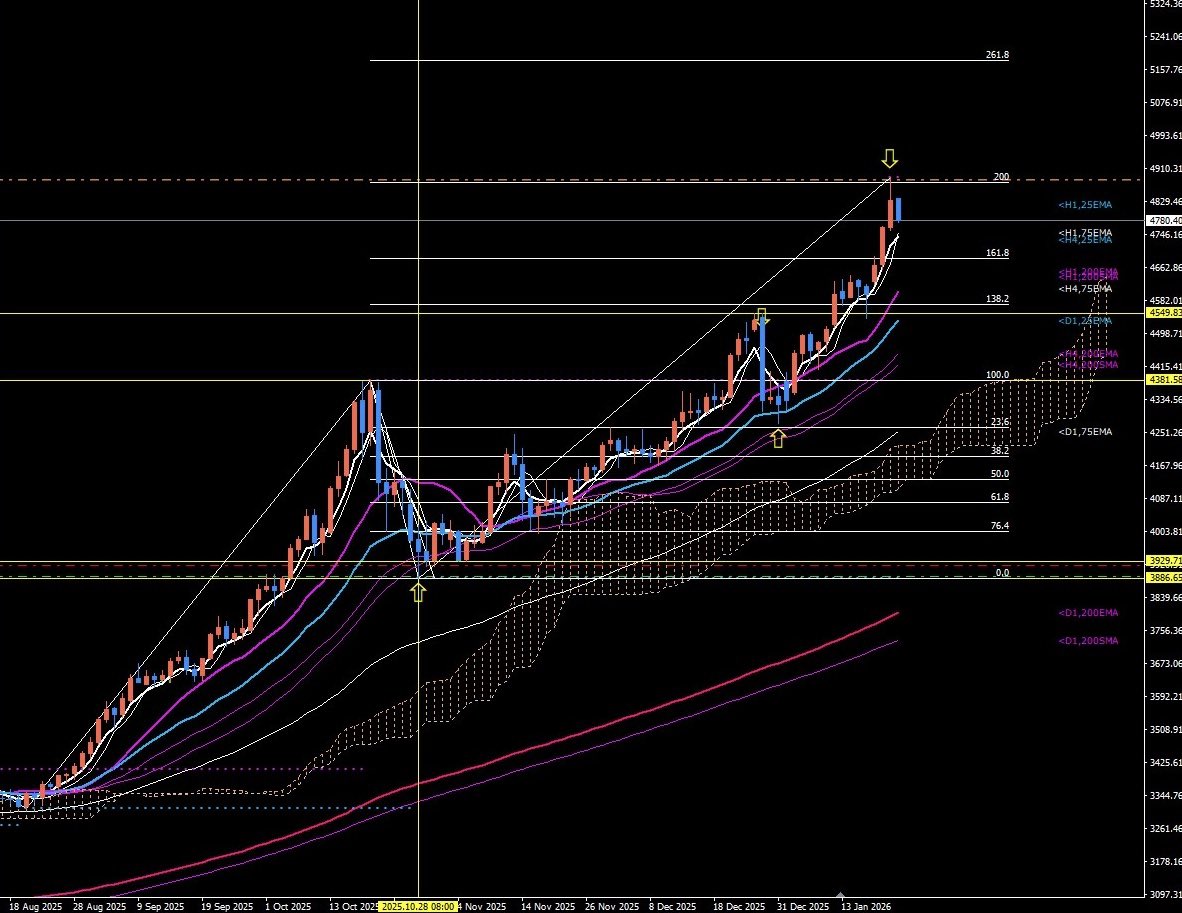Click the chart shift triangle on the time axis
This screenshot has width=1182, height=913.
pyautogui.click(x=841, y=893)
